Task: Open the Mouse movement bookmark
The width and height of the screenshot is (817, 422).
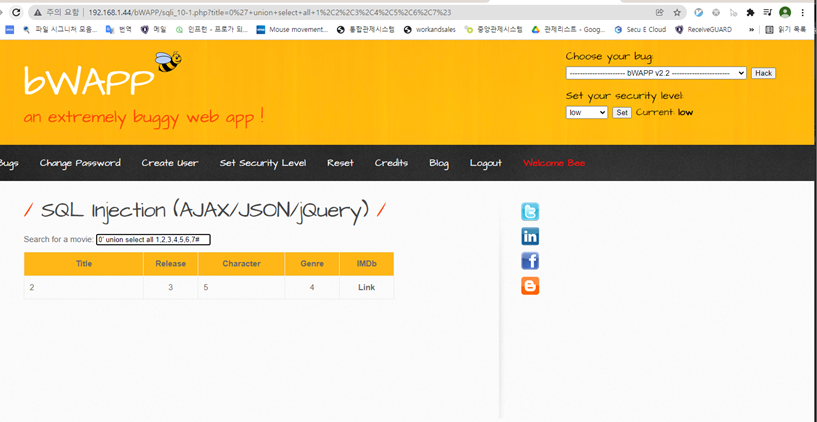Action: pyautogui.click(x=292, y=30)
